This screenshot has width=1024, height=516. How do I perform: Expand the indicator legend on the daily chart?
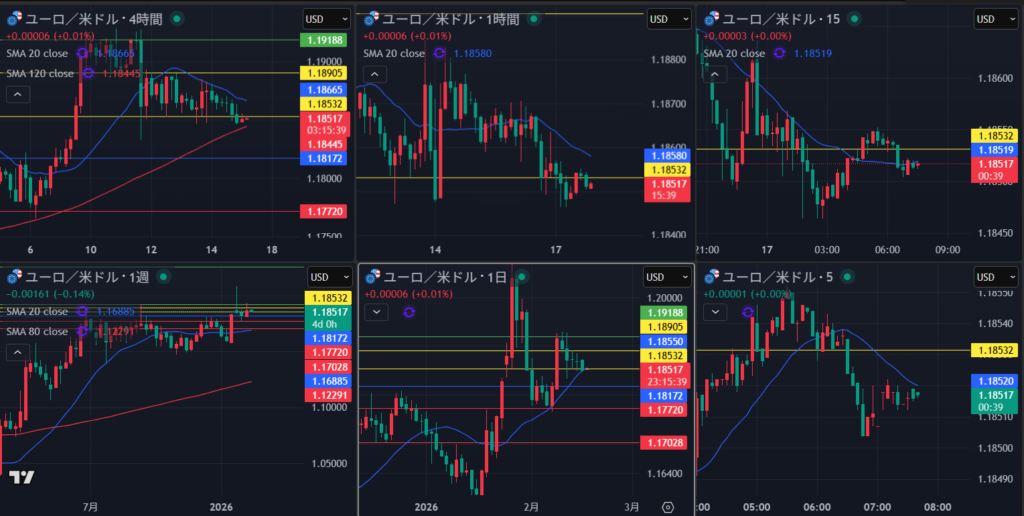click(375, 312)
